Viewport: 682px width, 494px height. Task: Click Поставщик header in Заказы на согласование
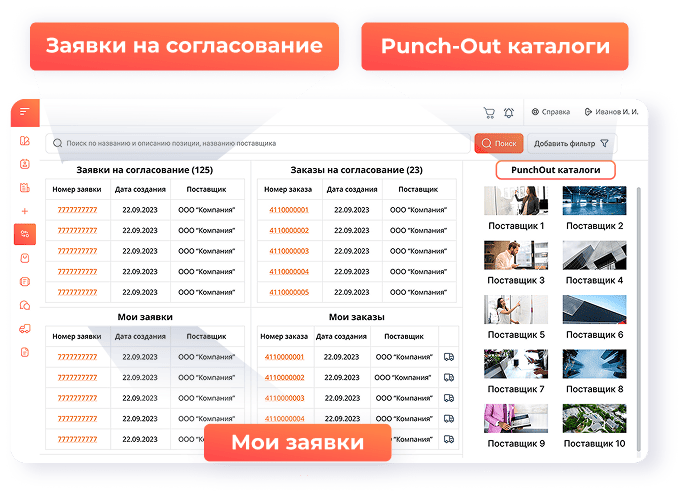[418, 189]
